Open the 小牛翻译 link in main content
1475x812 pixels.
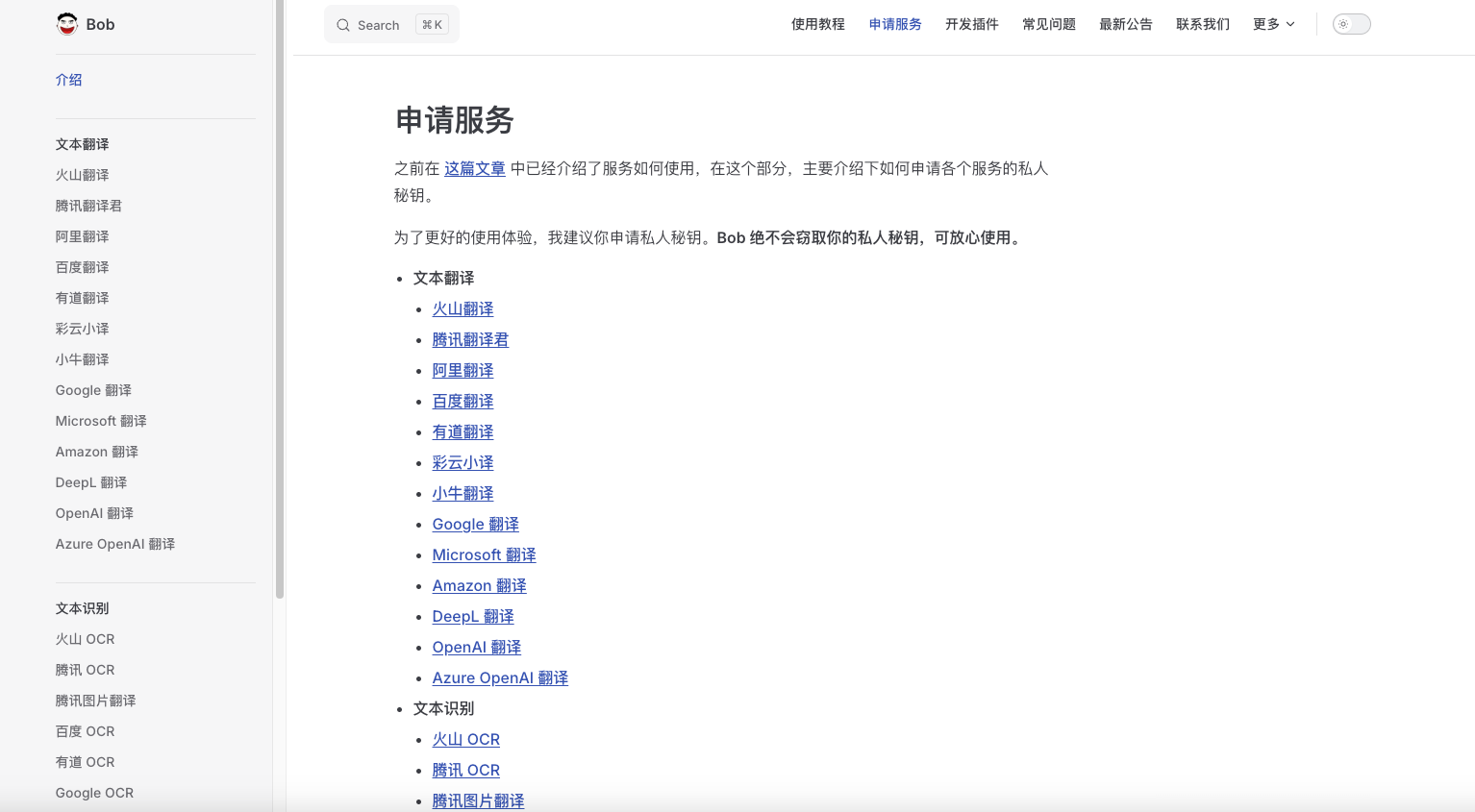click(x=462, y=493)
